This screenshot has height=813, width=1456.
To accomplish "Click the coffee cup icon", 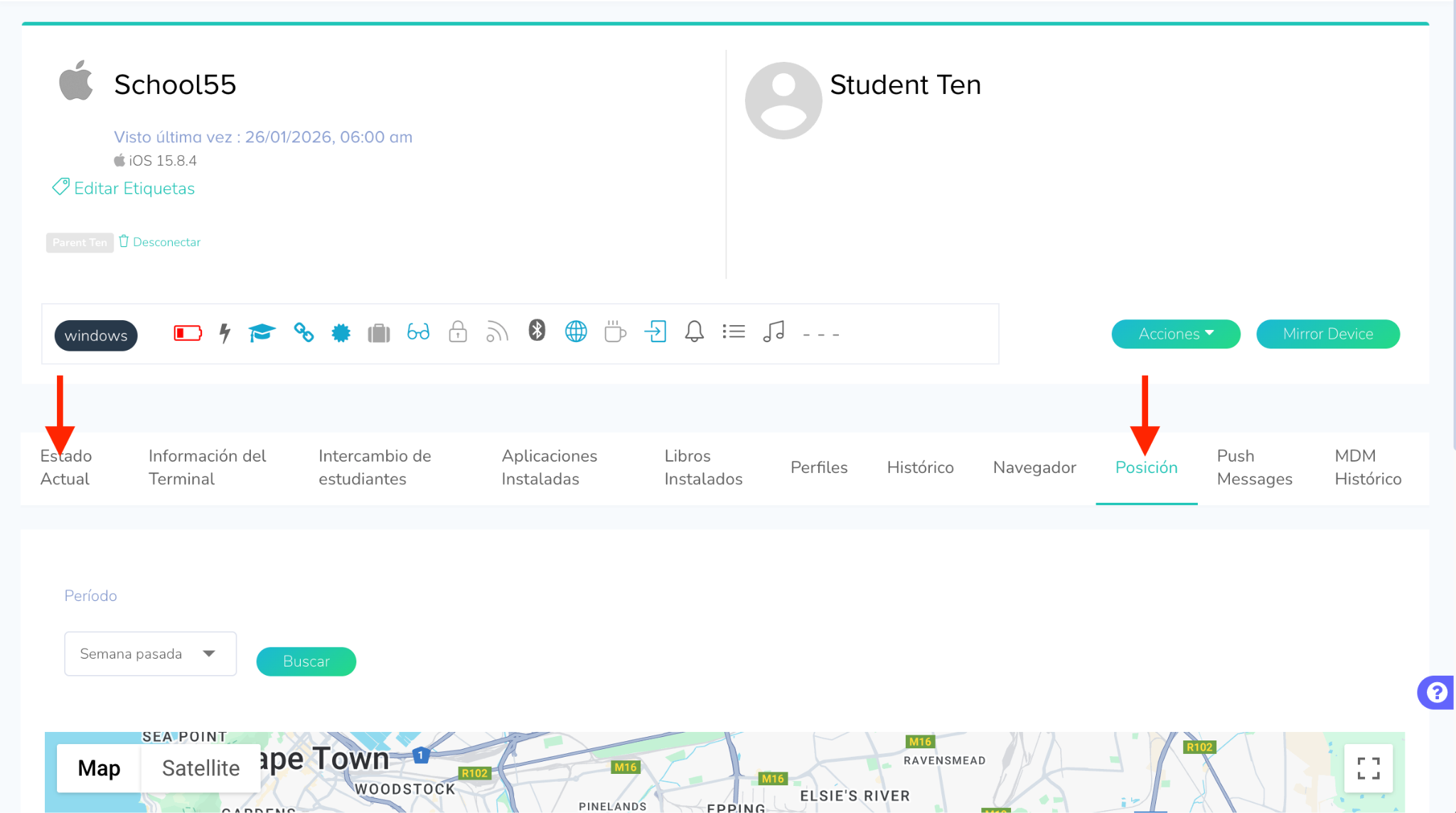I will pos(615,332).
